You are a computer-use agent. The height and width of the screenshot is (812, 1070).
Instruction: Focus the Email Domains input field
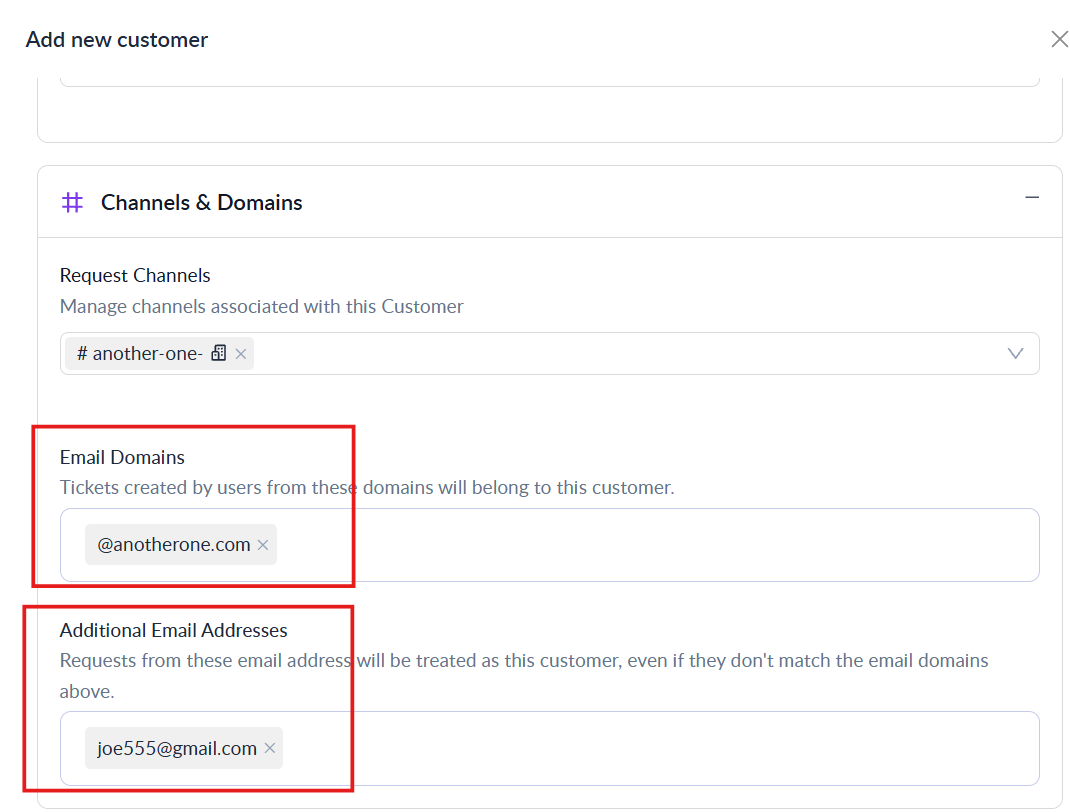pyautogui.click(x=650, y=545)
